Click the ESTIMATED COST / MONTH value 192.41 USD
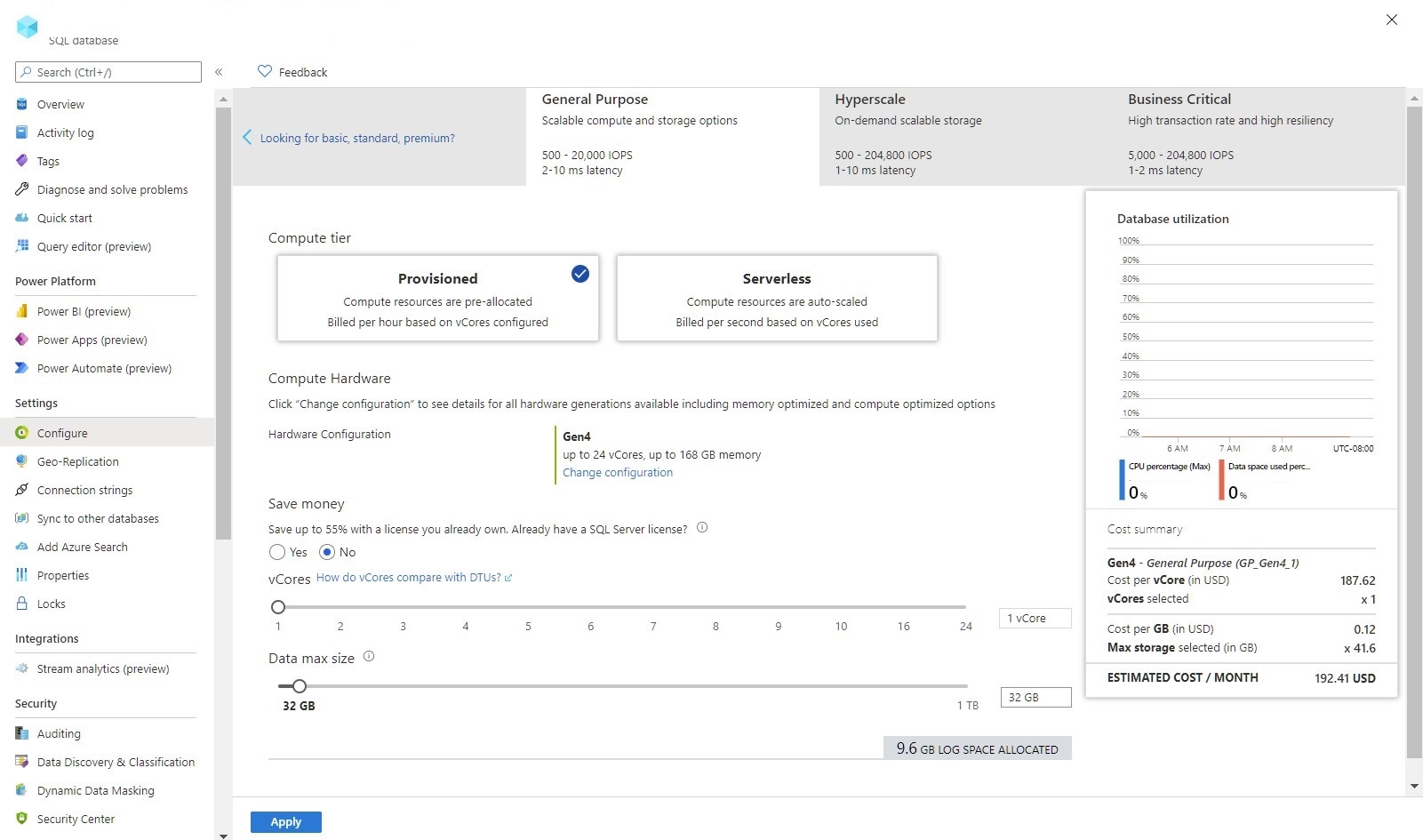1423x840 pixels. click(1345, 678)
